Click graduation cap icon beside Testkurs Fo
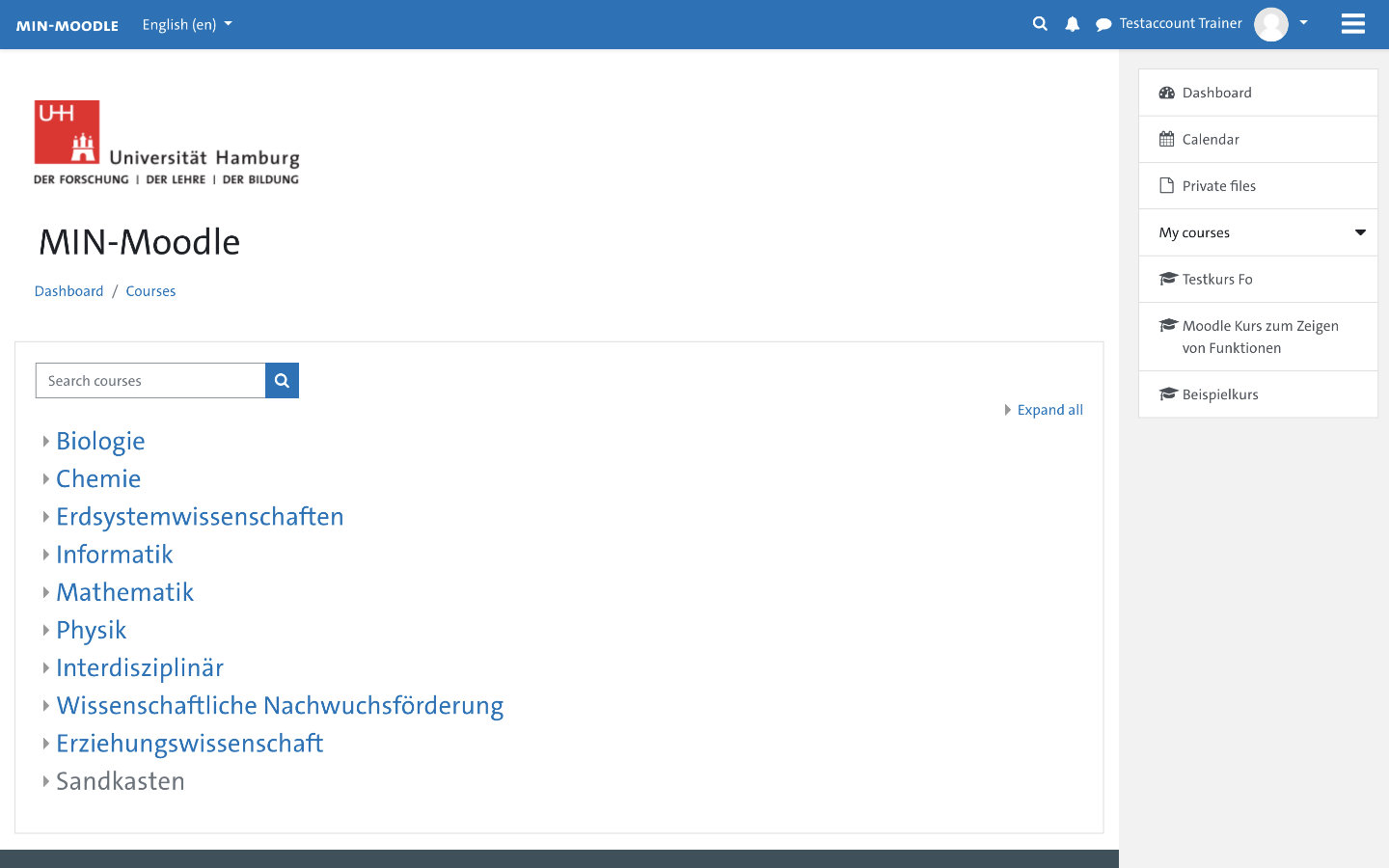Viewport: 1389px width, 868px height. (x=1168, y=279)
